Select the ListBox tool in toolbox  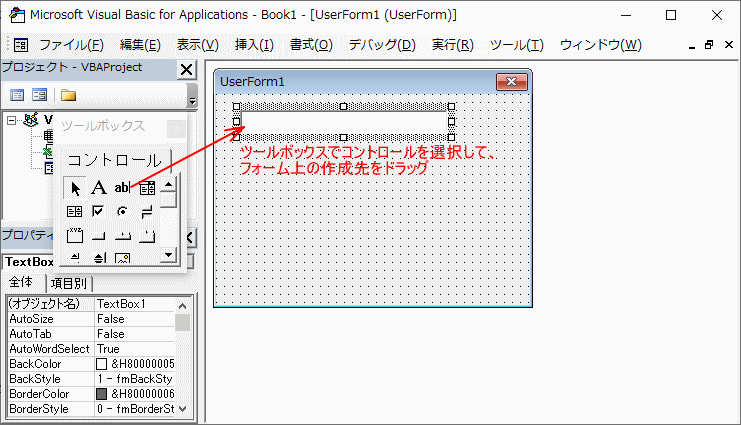[x=75, y=211]
